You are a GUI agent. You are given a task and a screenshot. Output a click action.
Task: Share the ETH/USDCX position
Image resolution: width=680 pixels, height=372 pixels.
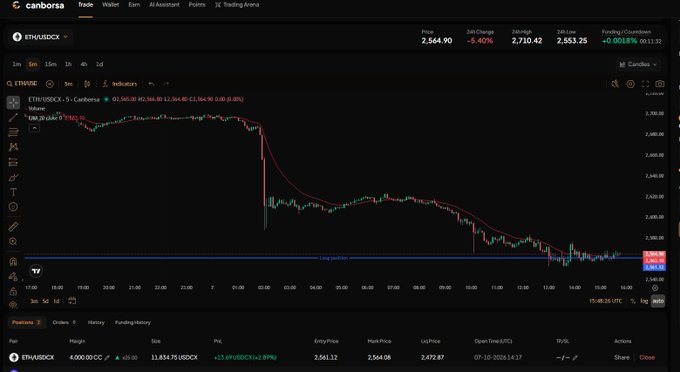pos(621,358)
